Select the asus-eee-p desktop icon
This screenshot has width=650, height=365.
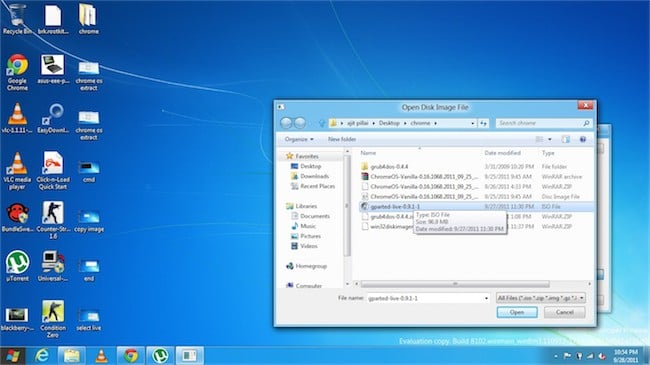click(53, 70)
